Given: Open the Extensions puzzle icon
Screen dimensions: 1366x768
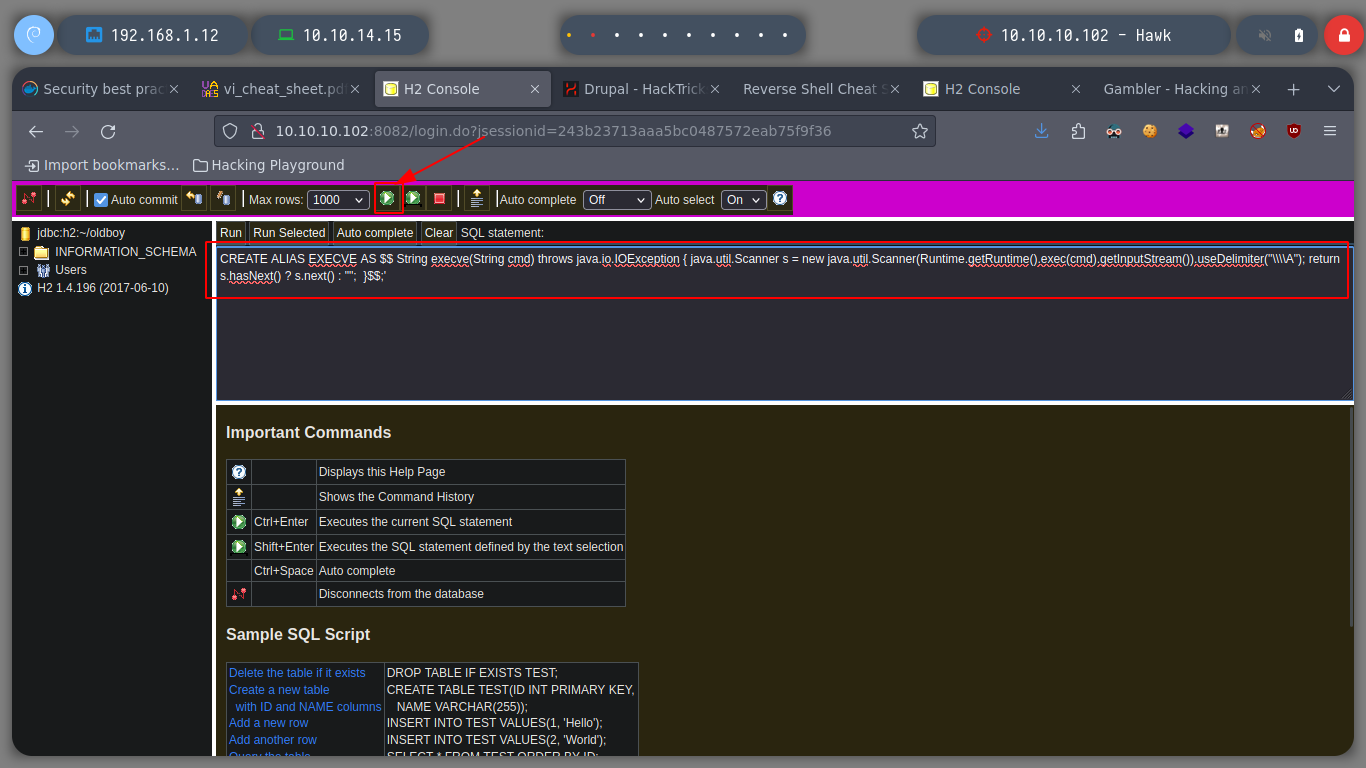Looking at the screenshot, I should click(1078, 131).
